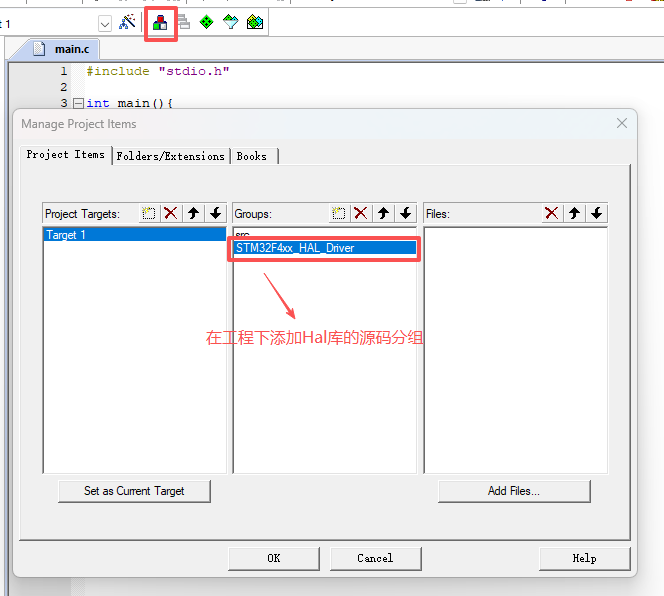The height and width of the screenshot is (596, 664).
Task: Switch to the Books tab
Action: pos(252,156)
